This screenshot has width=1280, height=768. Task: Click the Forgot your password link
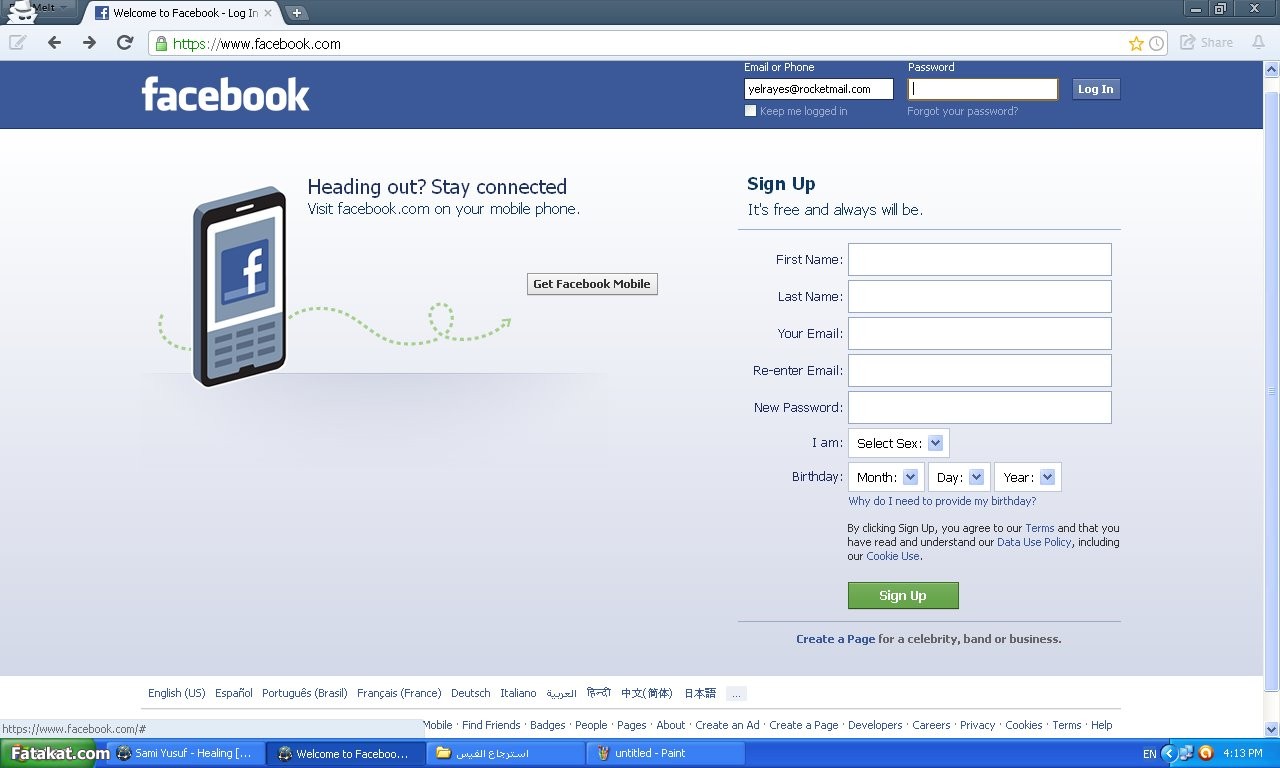coord(962,111)
